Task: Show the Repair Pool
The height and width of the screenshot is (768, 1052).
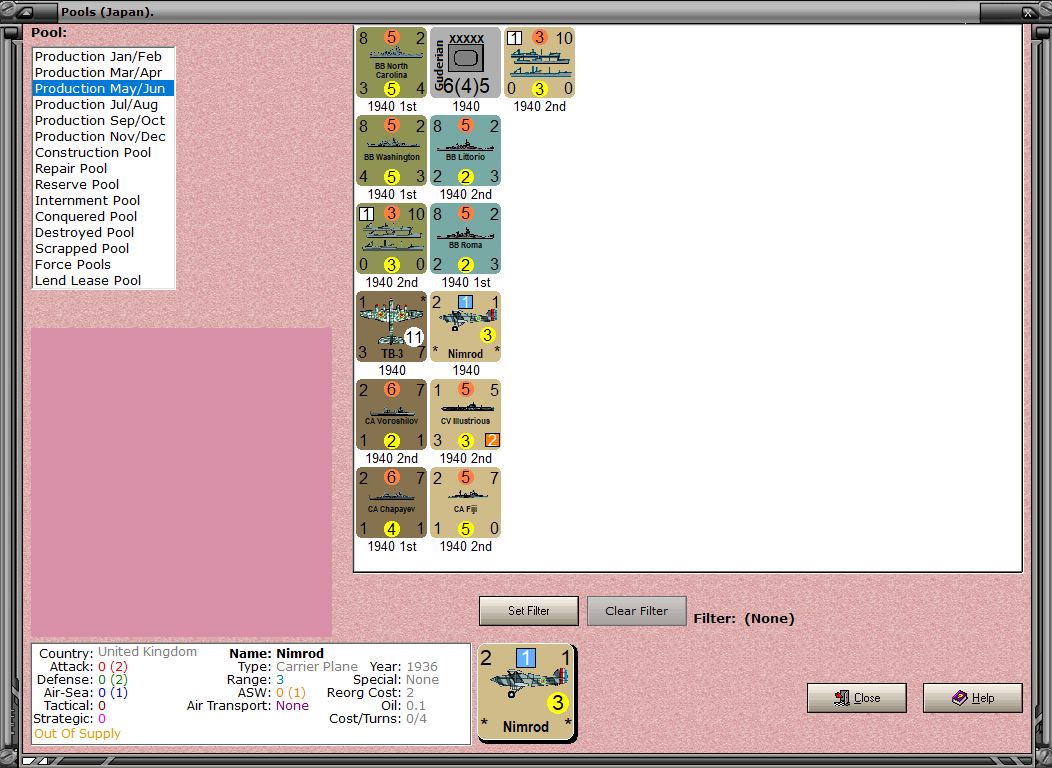Action: [x=103, y=169]
